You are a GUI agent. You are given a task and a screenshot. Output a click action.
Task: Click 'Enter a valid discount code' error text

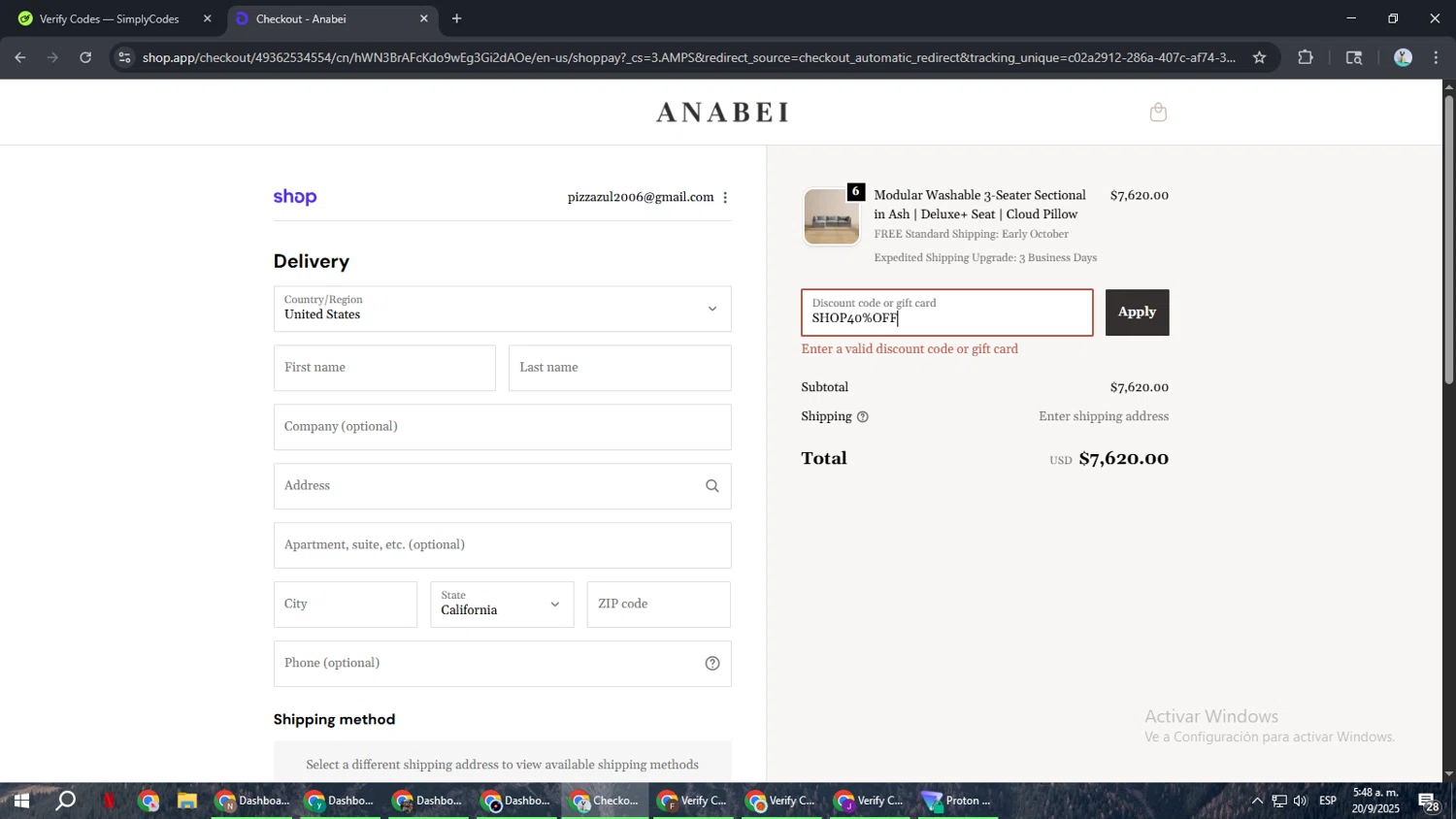(x=910, y=349)
